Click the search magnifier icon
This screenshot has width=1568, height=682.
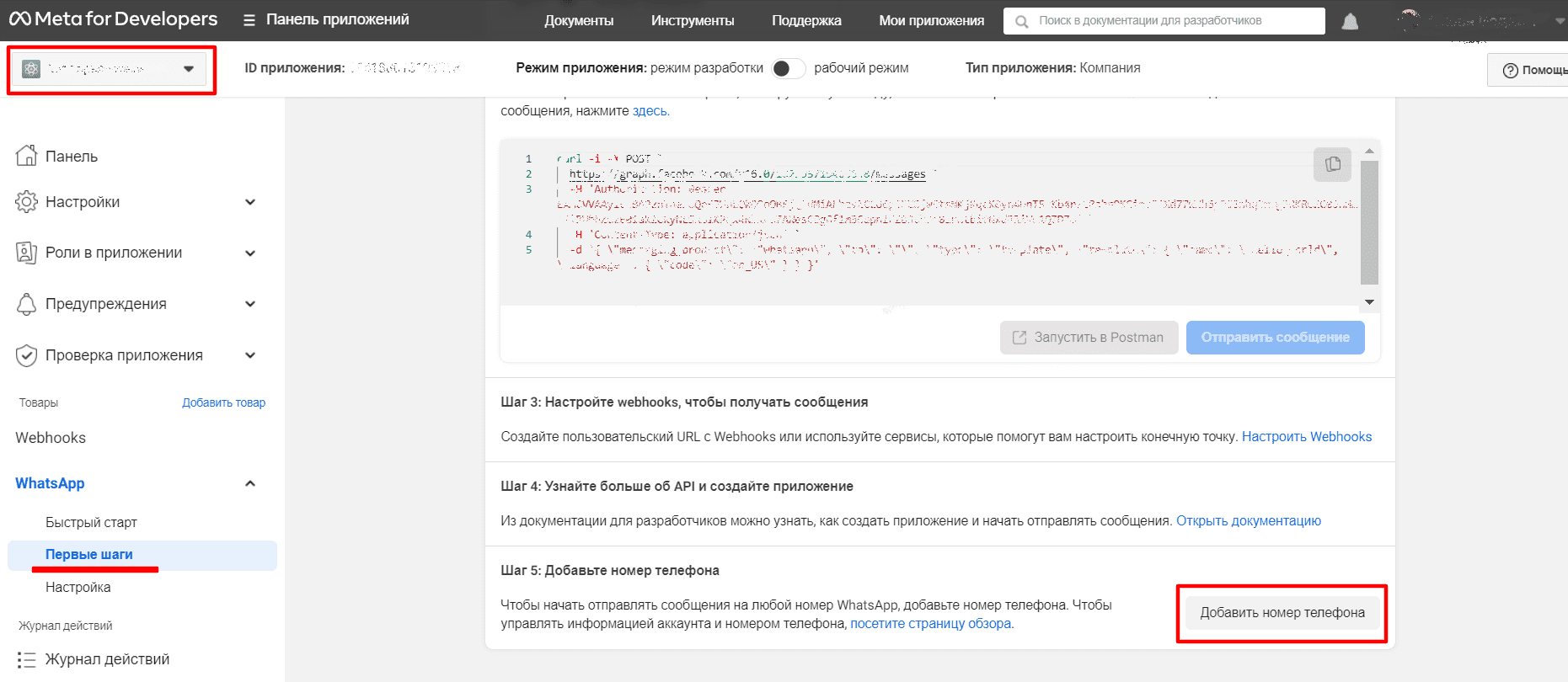point(1021,21)
